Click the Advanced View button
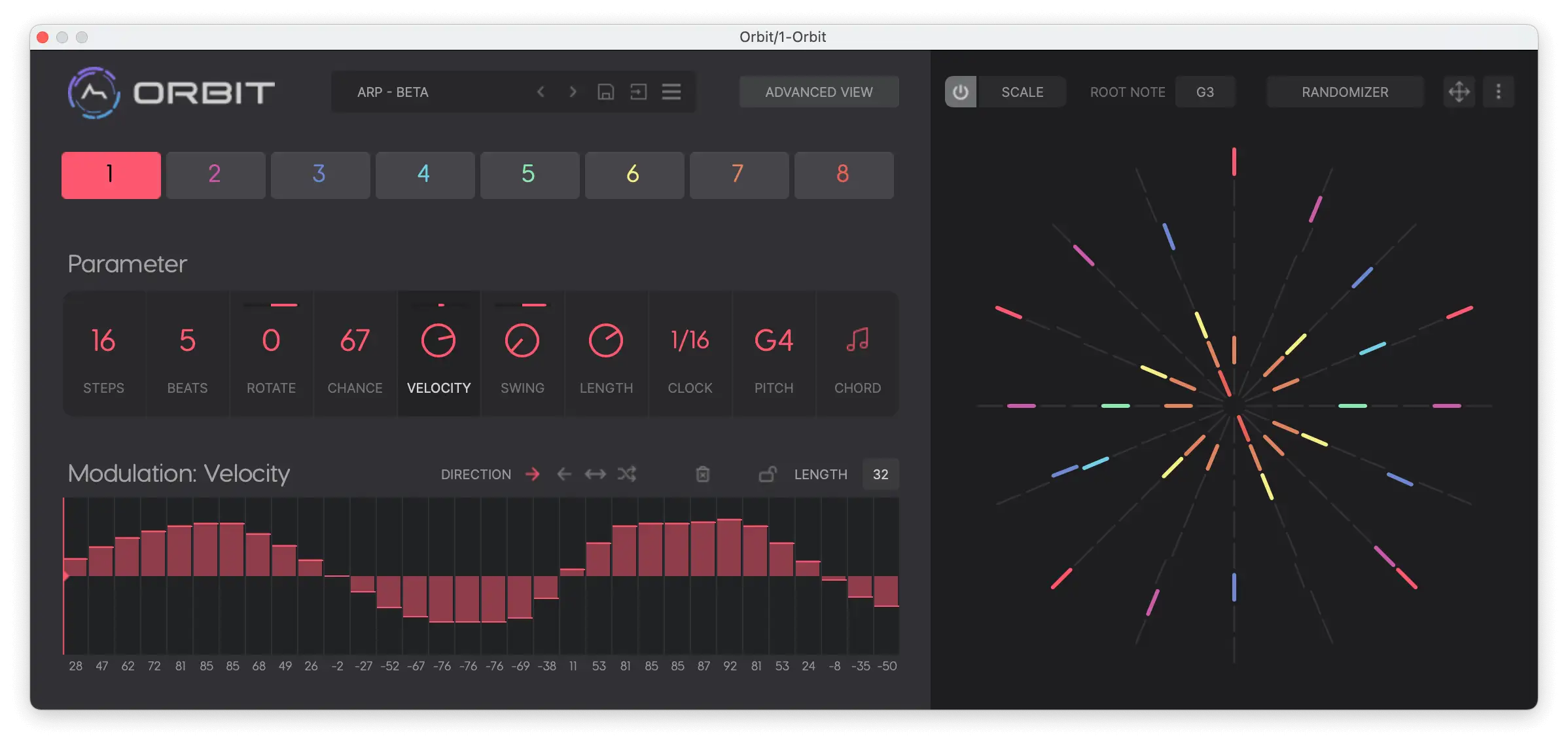Viewport: 1568px width, 745px height. 819,92
